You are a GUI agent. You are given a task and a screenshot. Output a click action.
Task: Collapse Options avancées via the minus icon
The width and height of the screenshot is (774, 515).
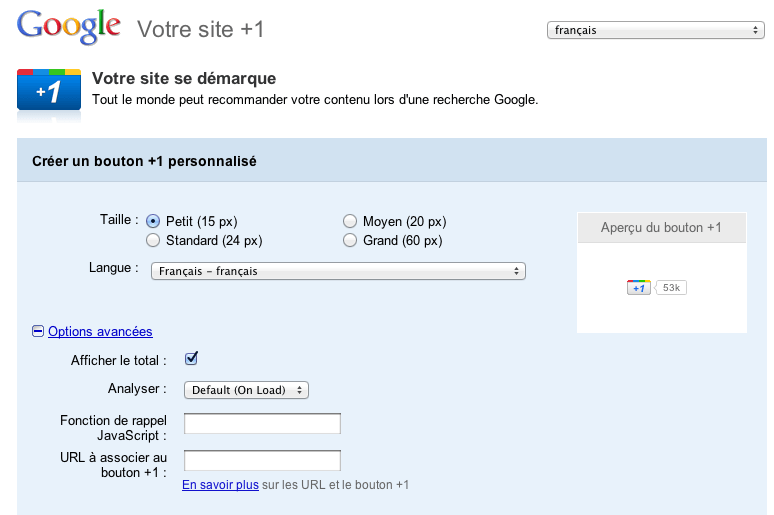point(38,331)
